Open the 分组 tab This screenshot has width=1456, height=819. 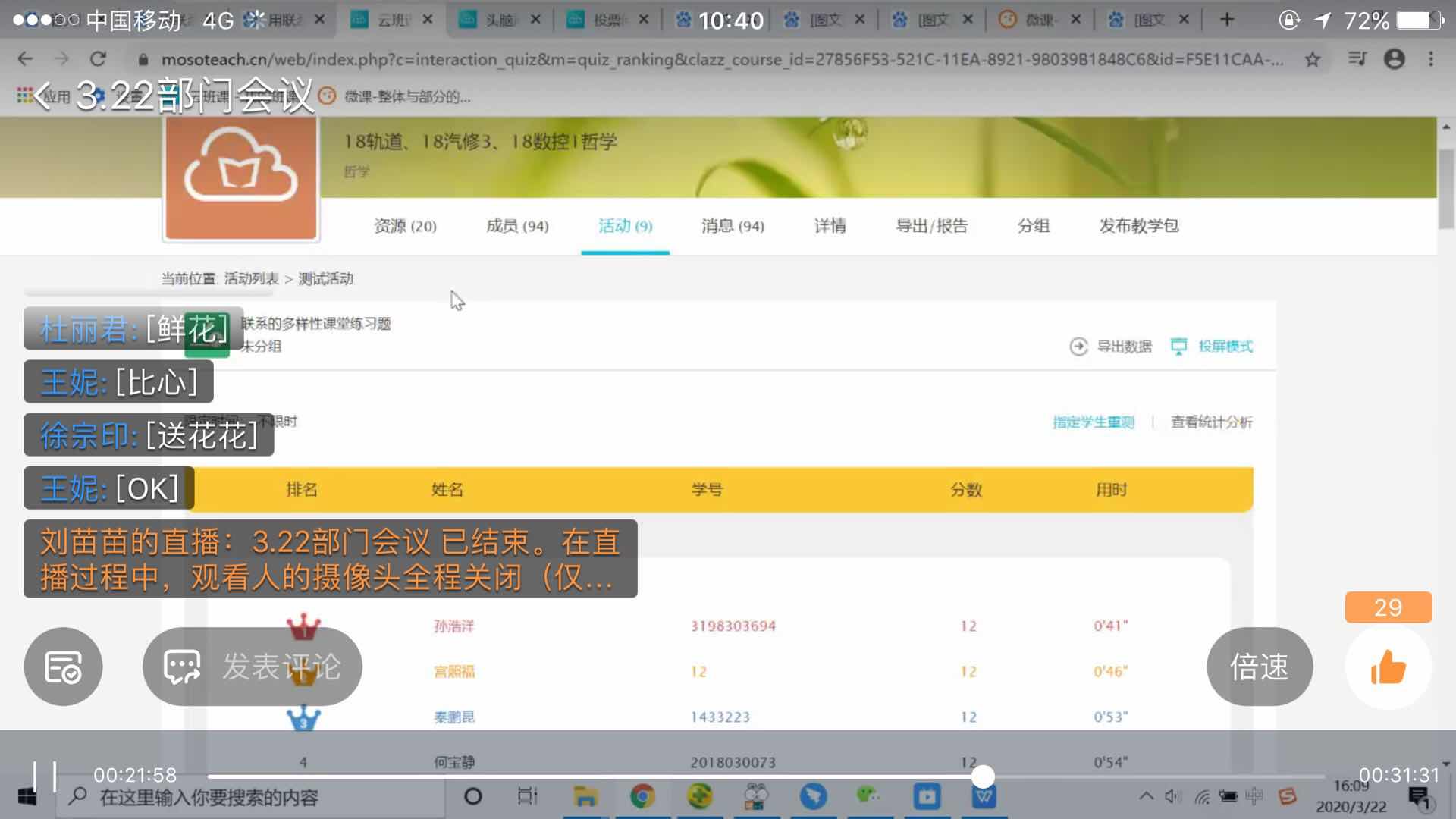tap(1033, 226)
